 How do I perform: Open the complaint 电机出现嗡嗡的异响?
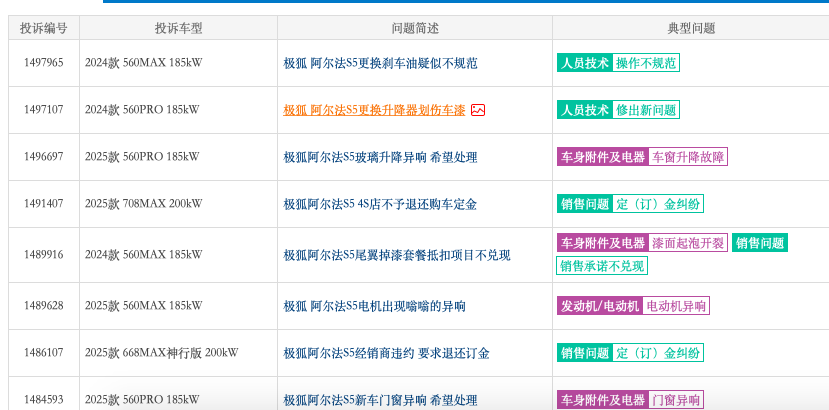(x=374, y=306)
